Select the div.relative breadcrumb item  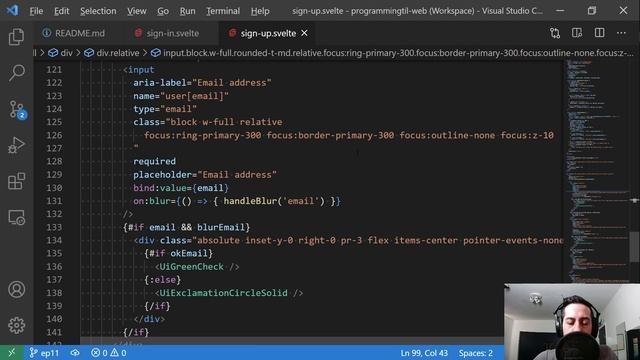click(x=112, y=53)
